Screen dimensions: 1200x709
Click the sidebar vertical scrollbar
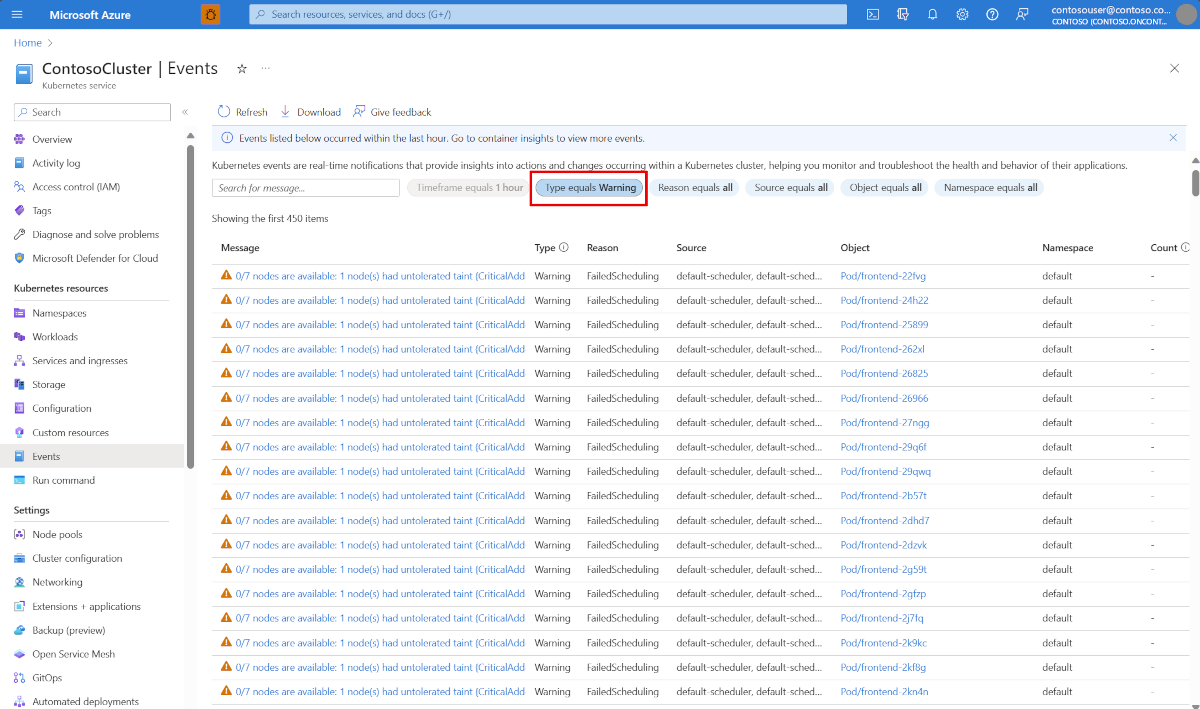tap(190, 300)
